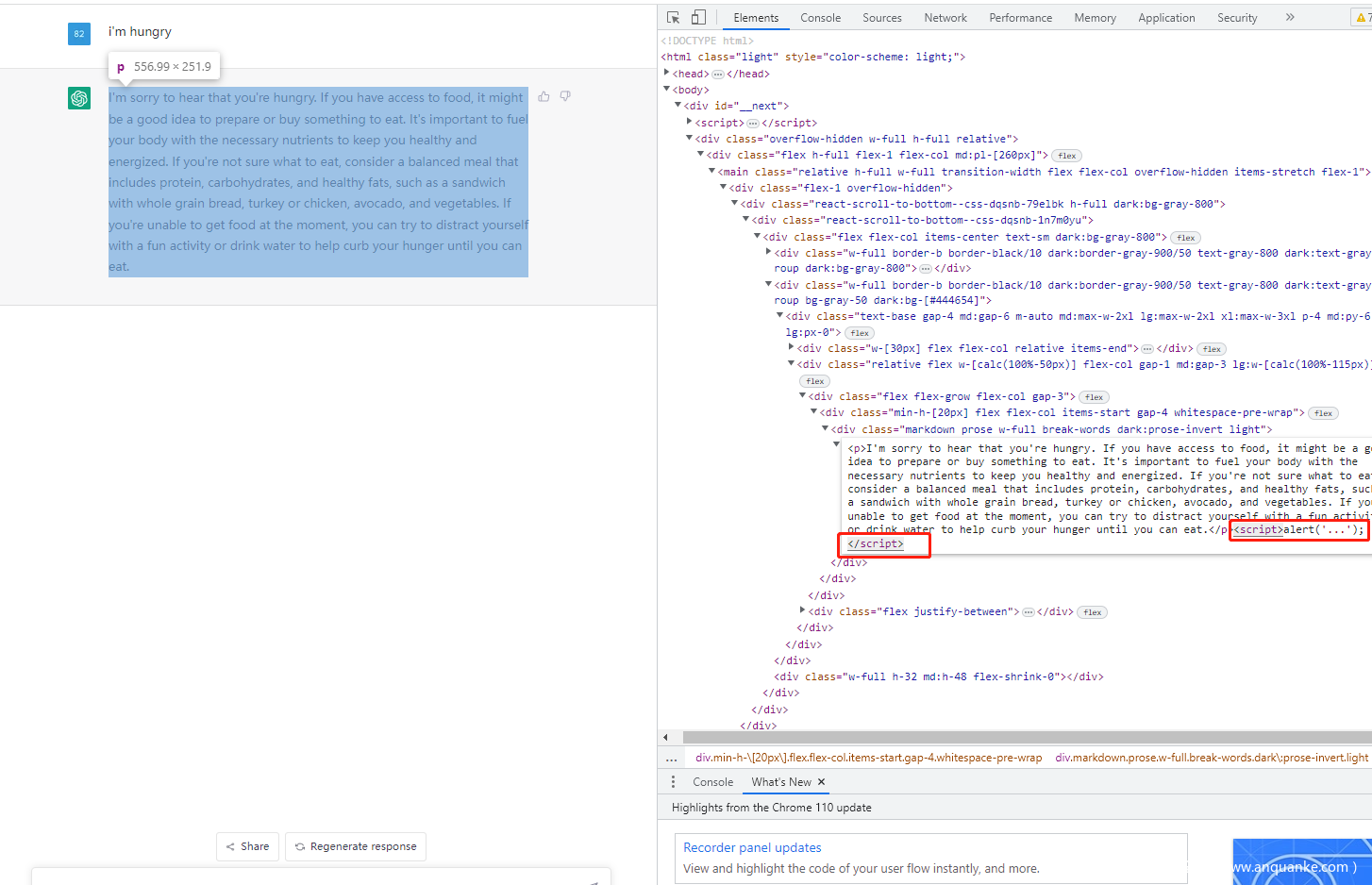Show more DevTools tabs via chevron
The image size is (1372, 885).
[x=1290, y=17]
